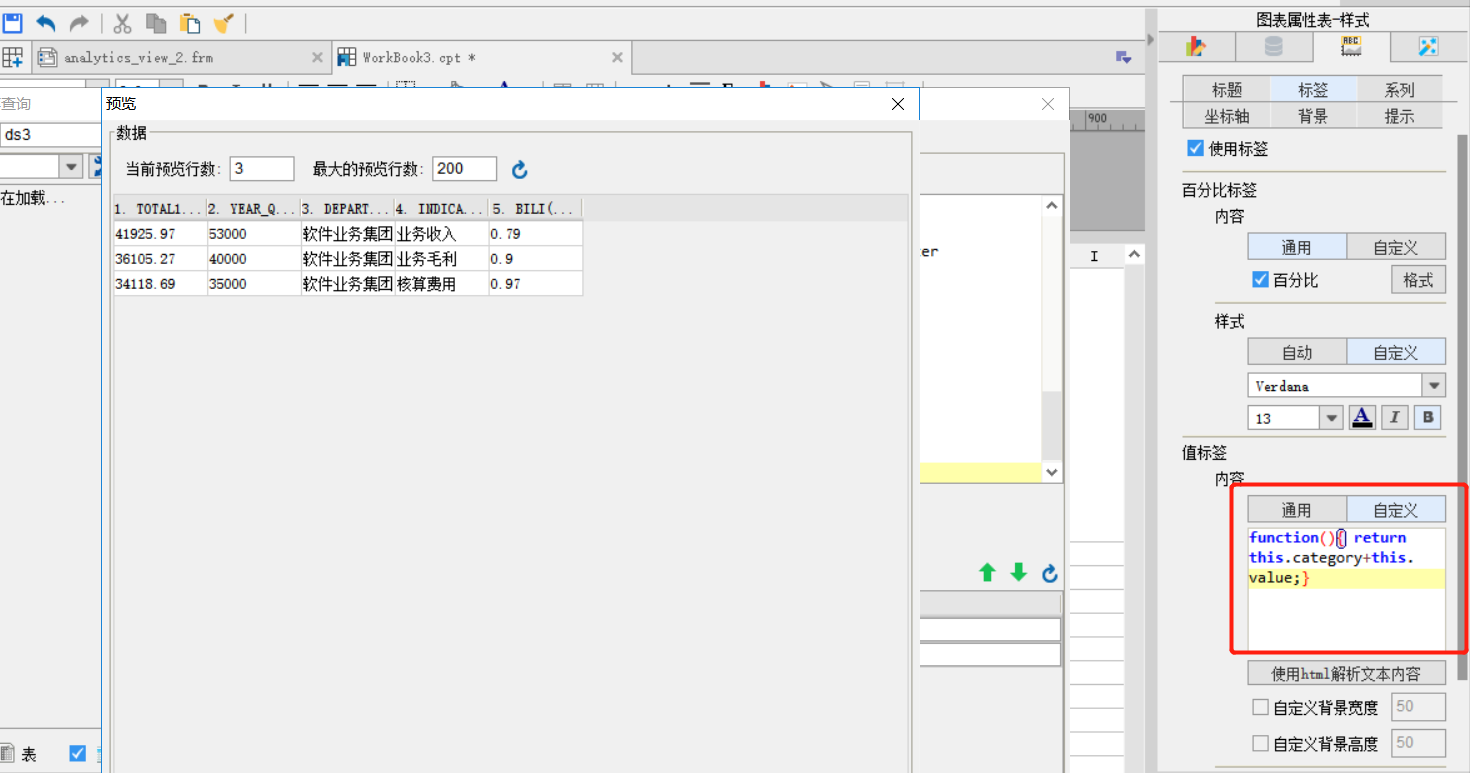Click the 格式 button
Screen dimensions: 1470x773
[x=1417, y=280]
